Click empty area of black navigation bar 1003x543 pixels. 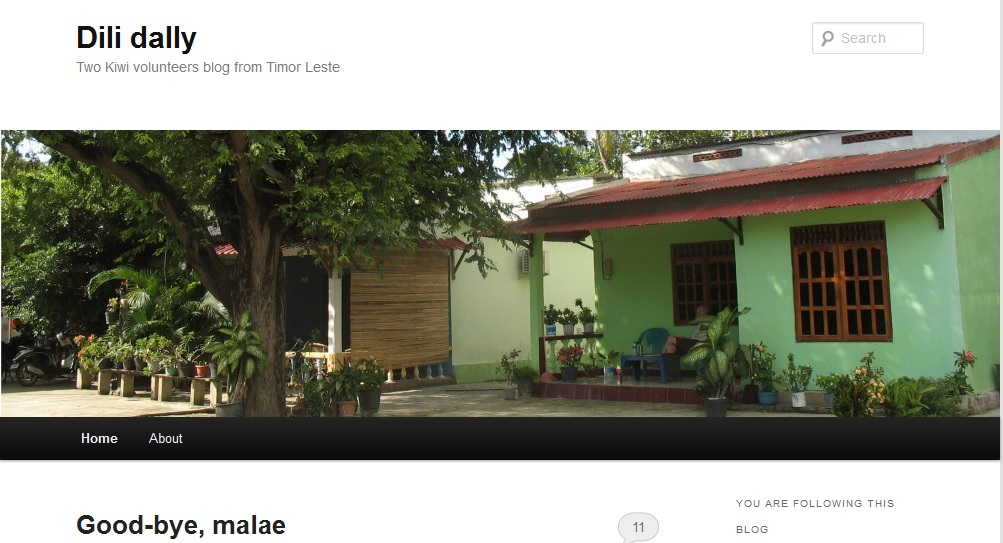512,438
